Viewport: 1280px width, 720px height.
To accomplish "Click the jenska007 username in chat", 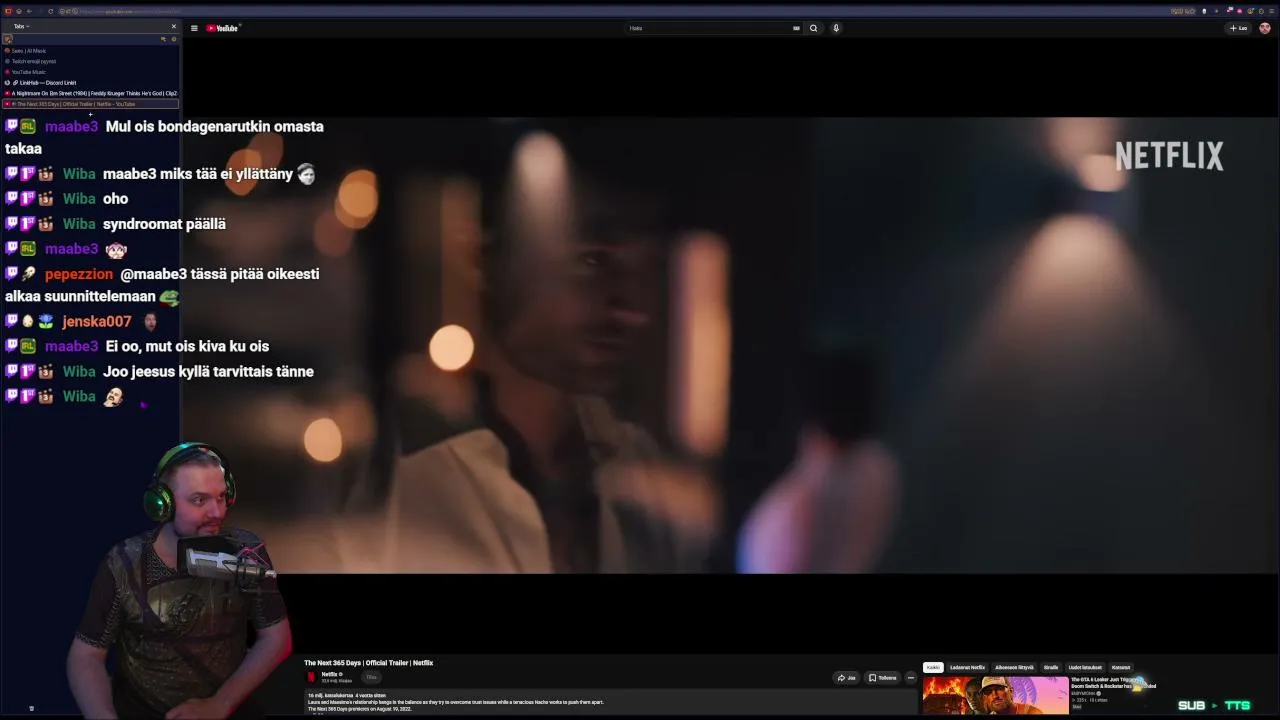I will 97,321.
